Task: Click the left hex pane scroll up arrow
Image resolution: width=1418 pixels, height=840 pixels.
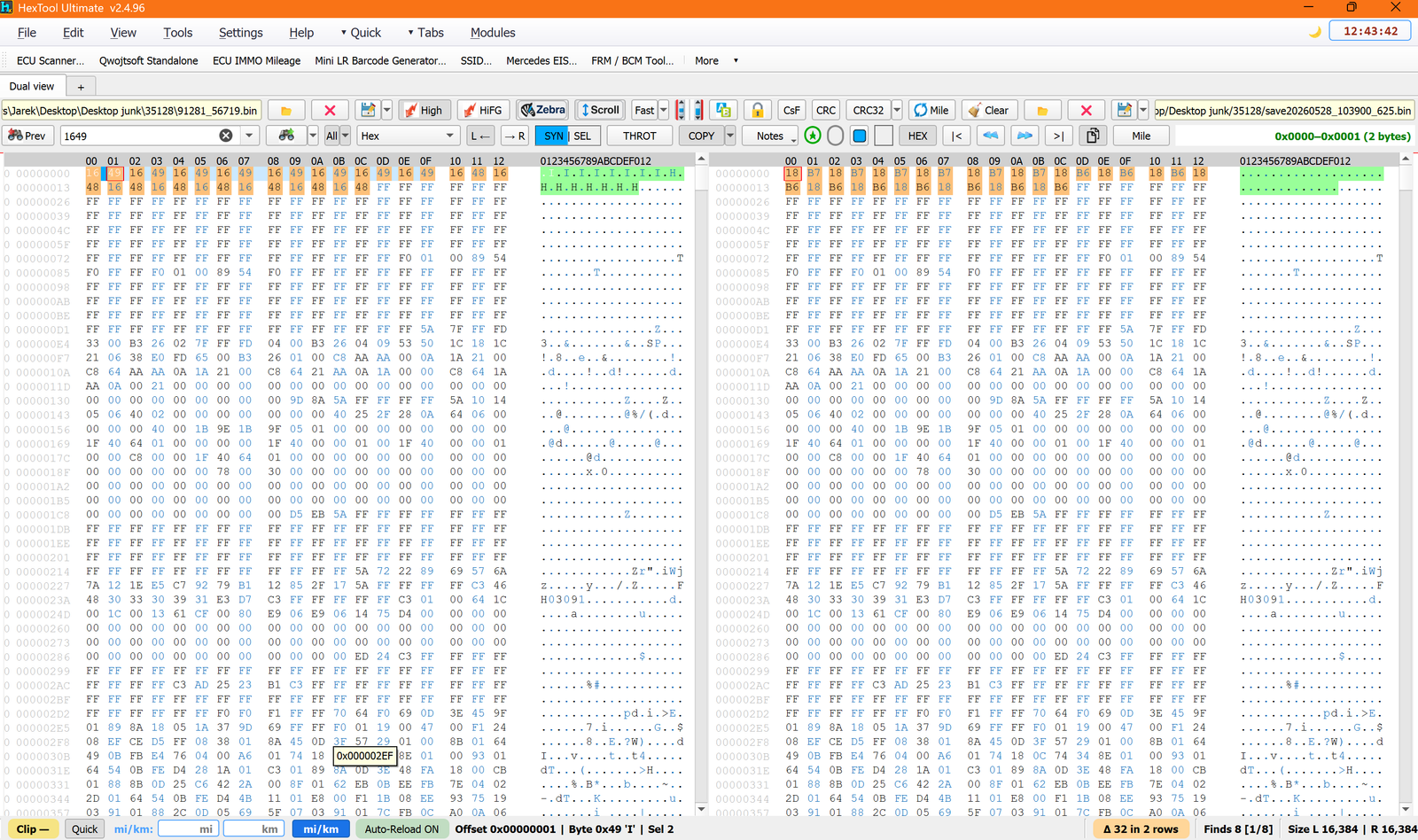Action: coord(701,159)
